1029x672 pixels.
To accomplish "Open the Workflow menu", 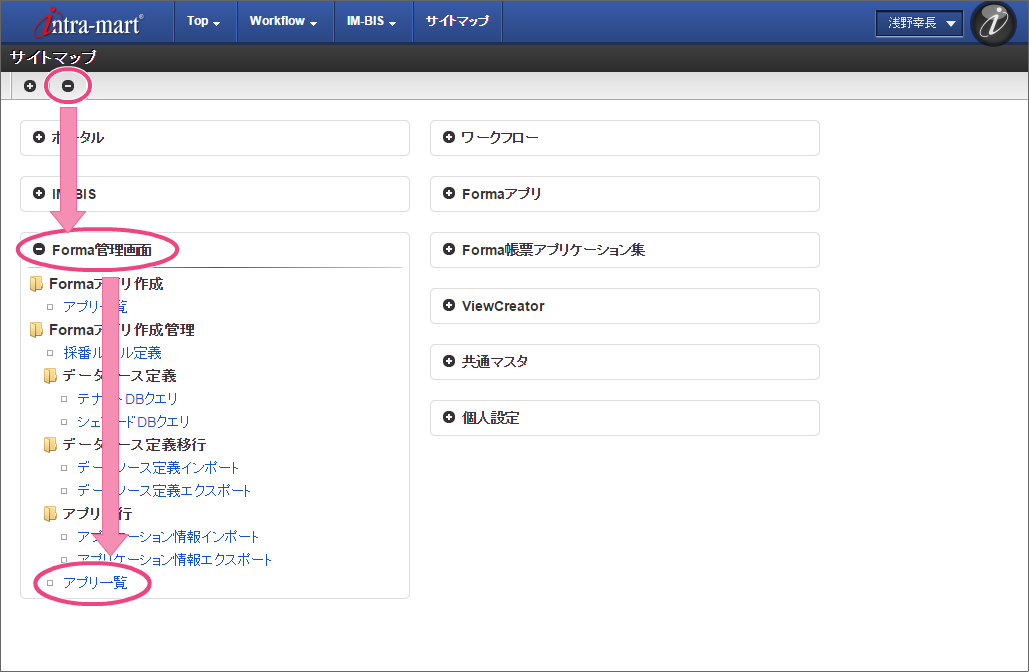I will (283, 21).
